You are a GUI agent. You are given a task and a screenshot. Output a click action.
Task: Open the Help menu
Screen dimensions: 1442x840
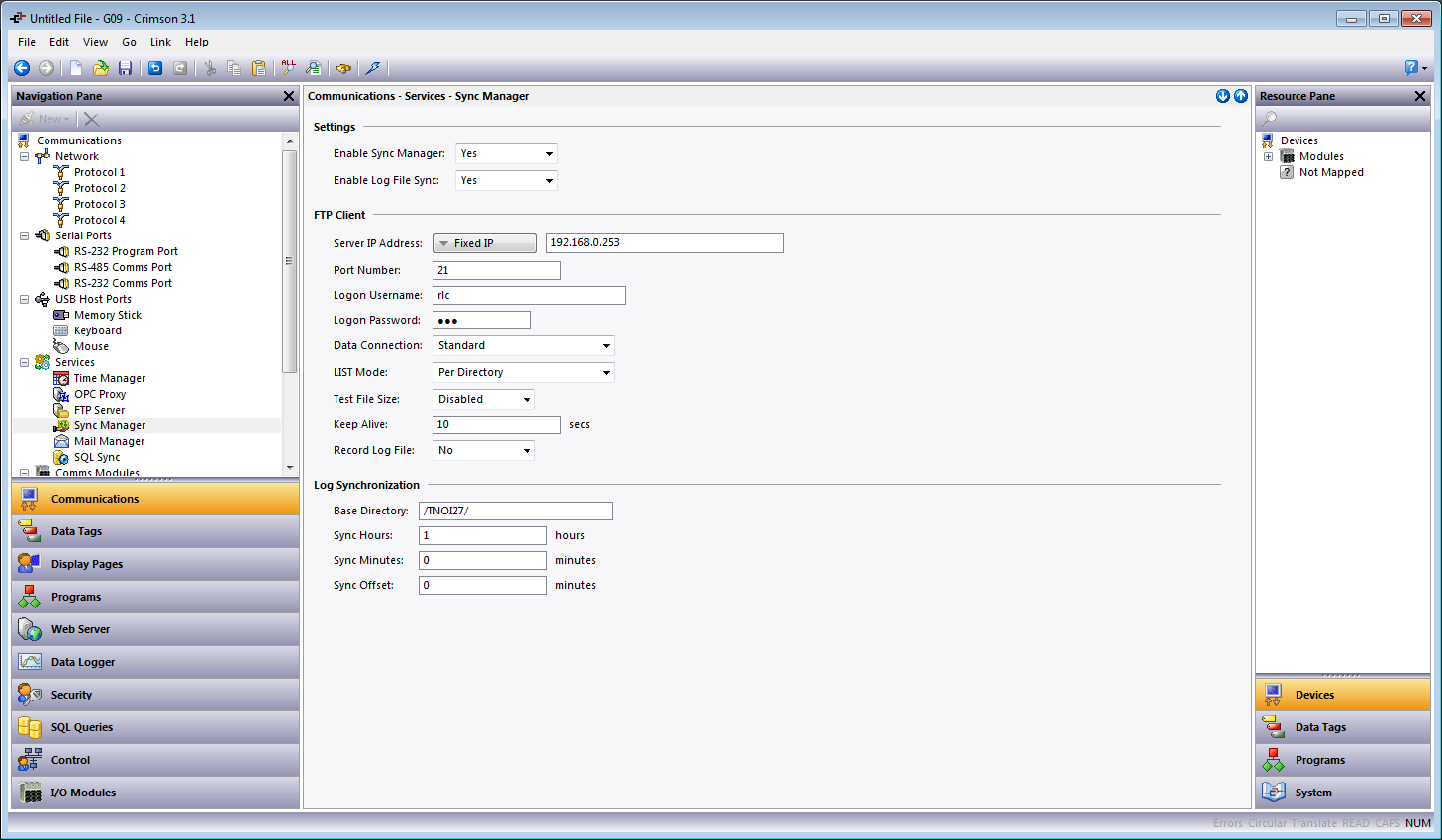point(197,42)
